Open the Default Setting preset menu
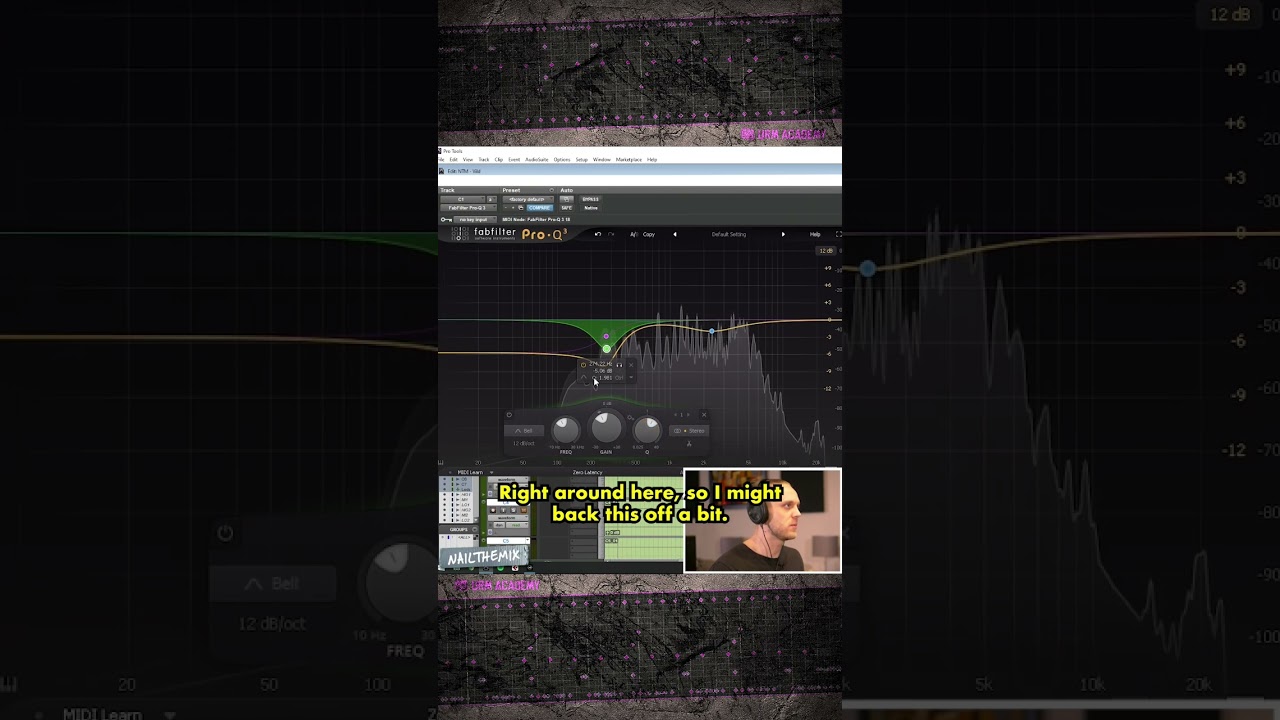 729,234
